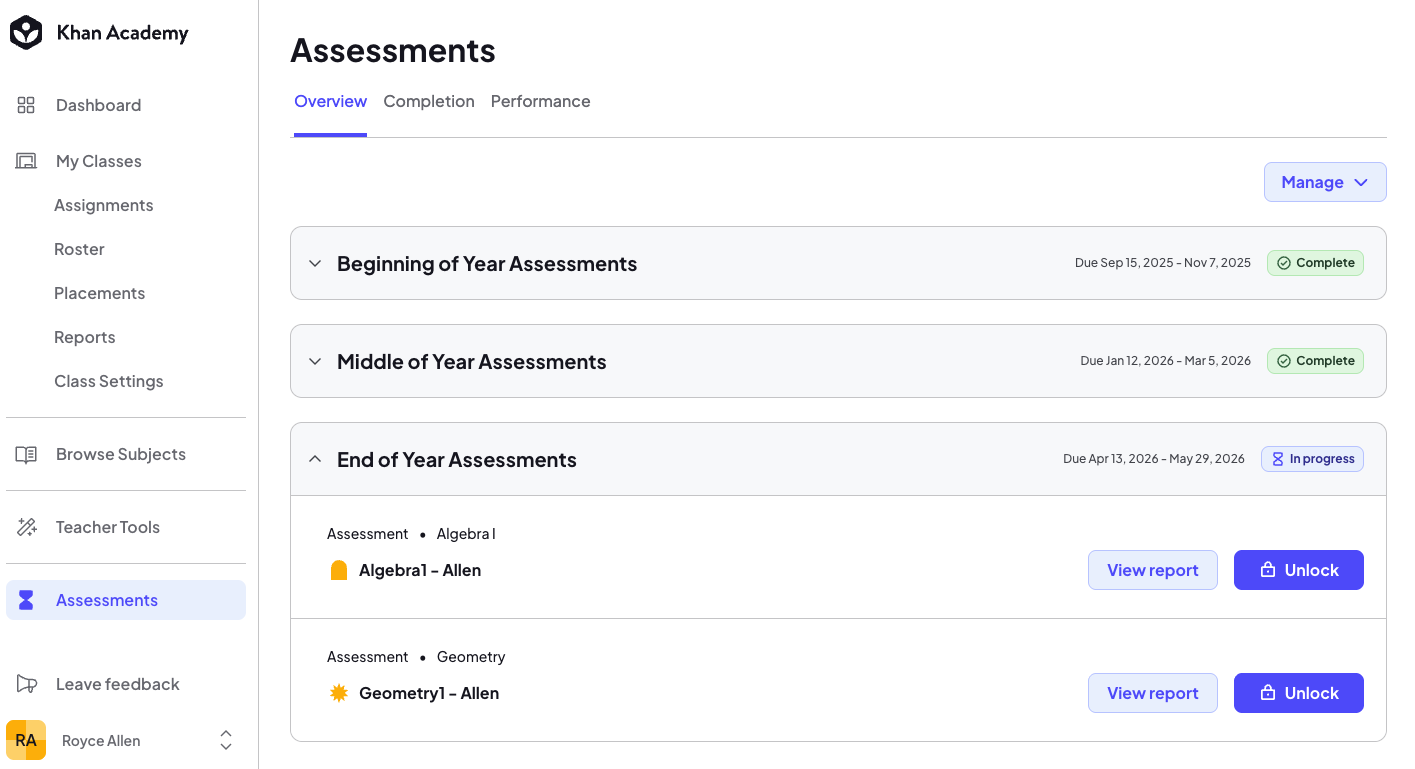Click the Assessments page title

(x=393, y=51)
